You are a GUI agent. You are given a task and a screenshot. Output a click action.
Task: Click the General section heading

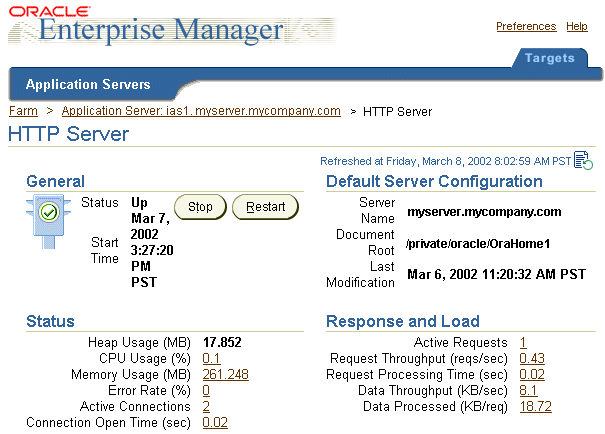(56, 181)
